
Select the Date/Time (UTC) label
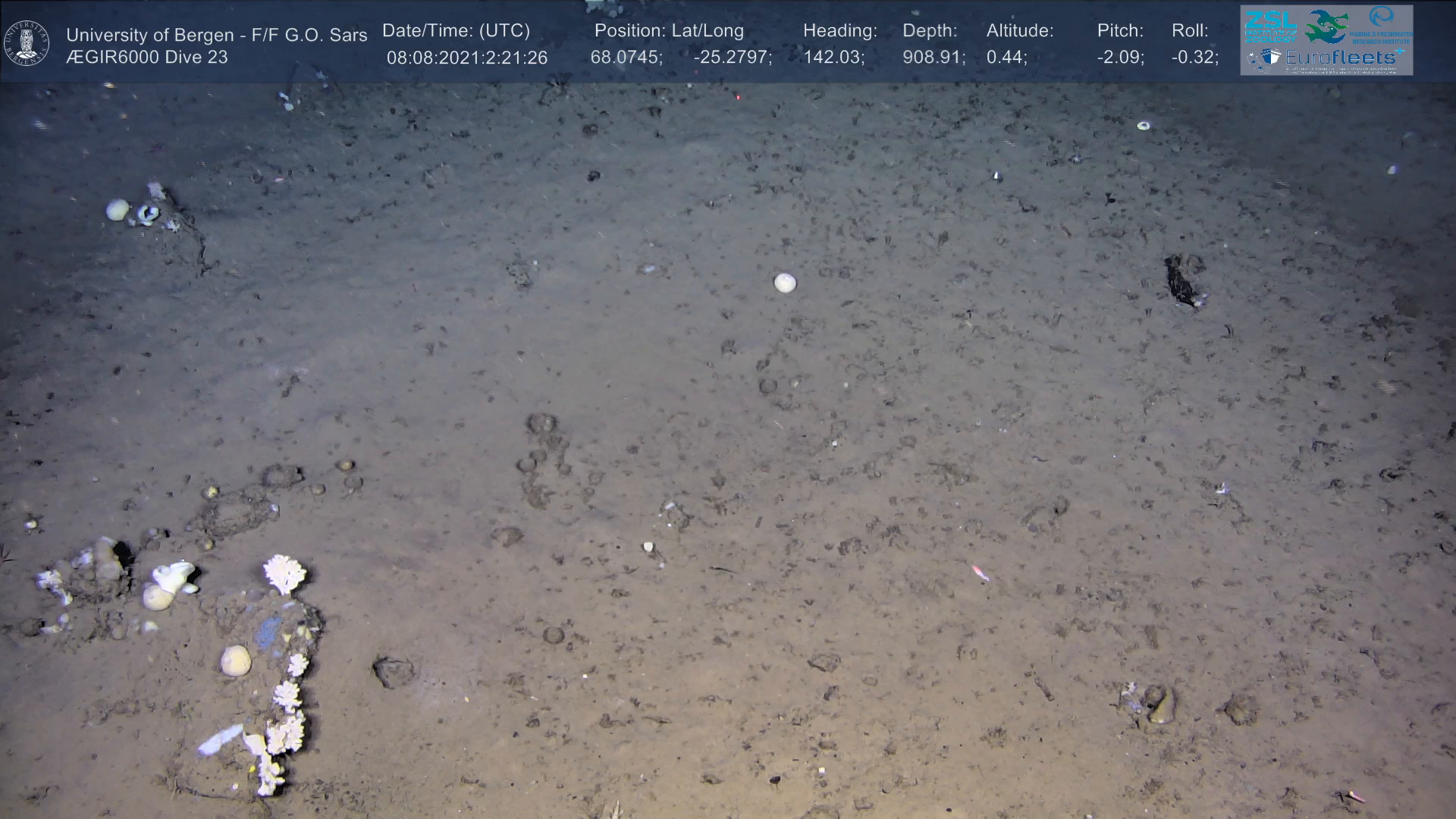[456, 31]
